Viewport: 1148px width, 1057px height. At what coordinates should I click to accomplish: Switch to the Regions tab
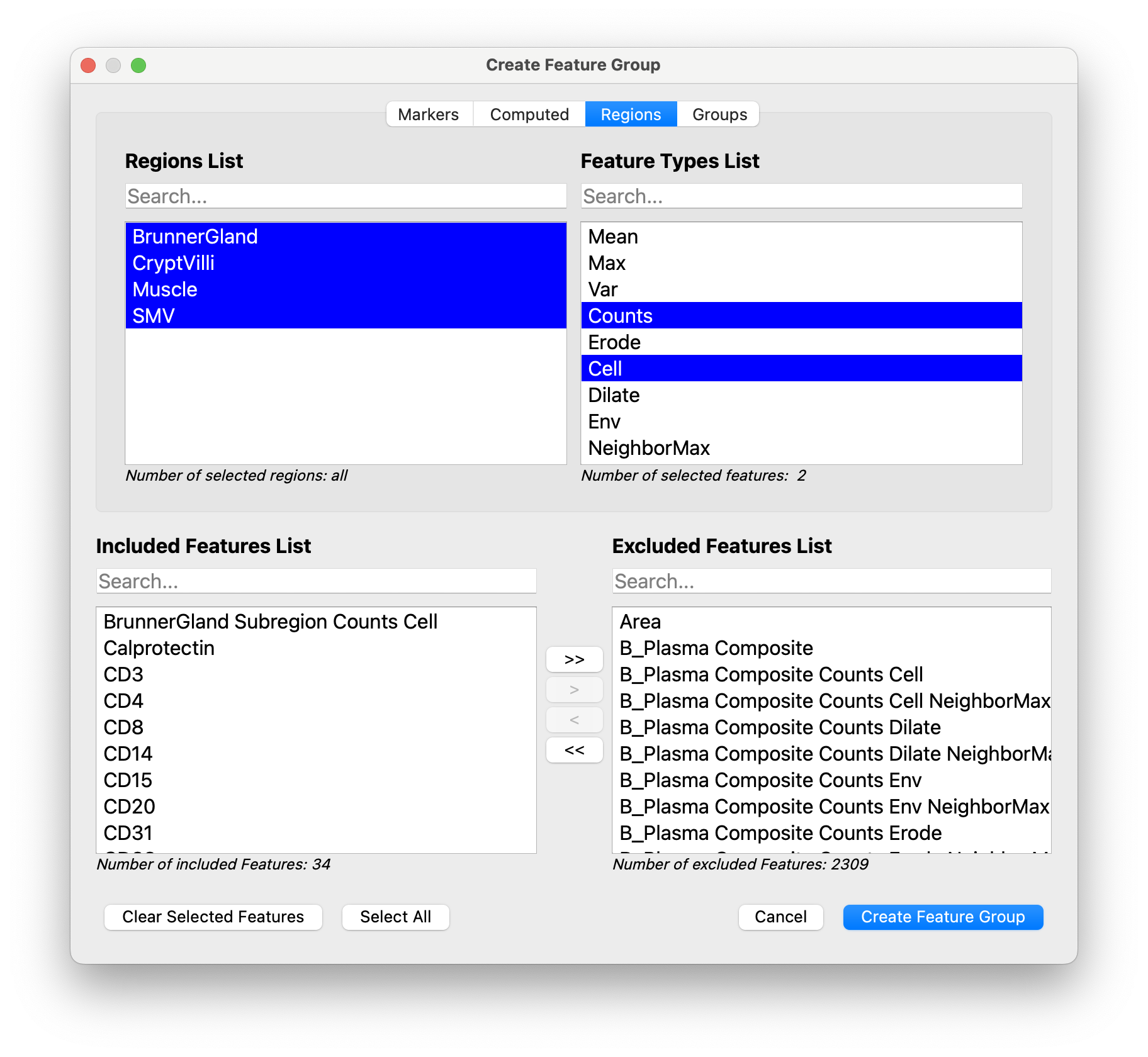coord(631,114)
